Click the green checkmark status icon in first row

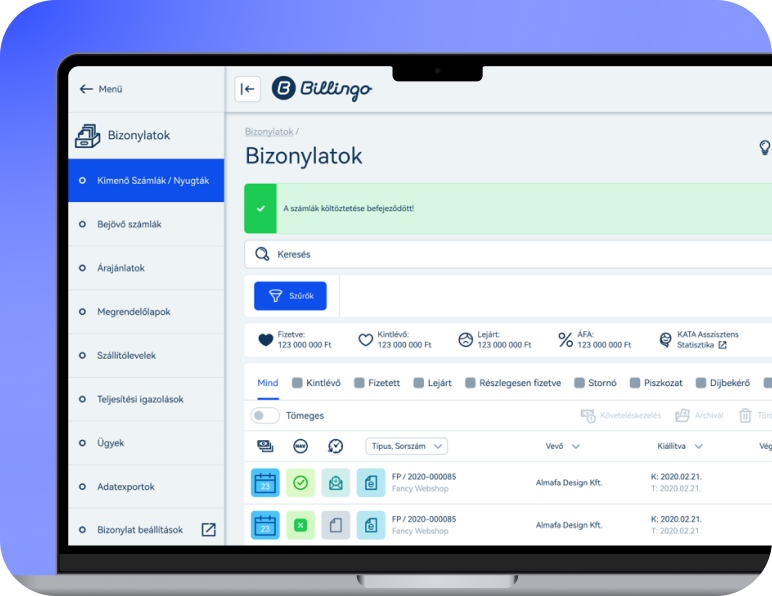tap(300, 484)
